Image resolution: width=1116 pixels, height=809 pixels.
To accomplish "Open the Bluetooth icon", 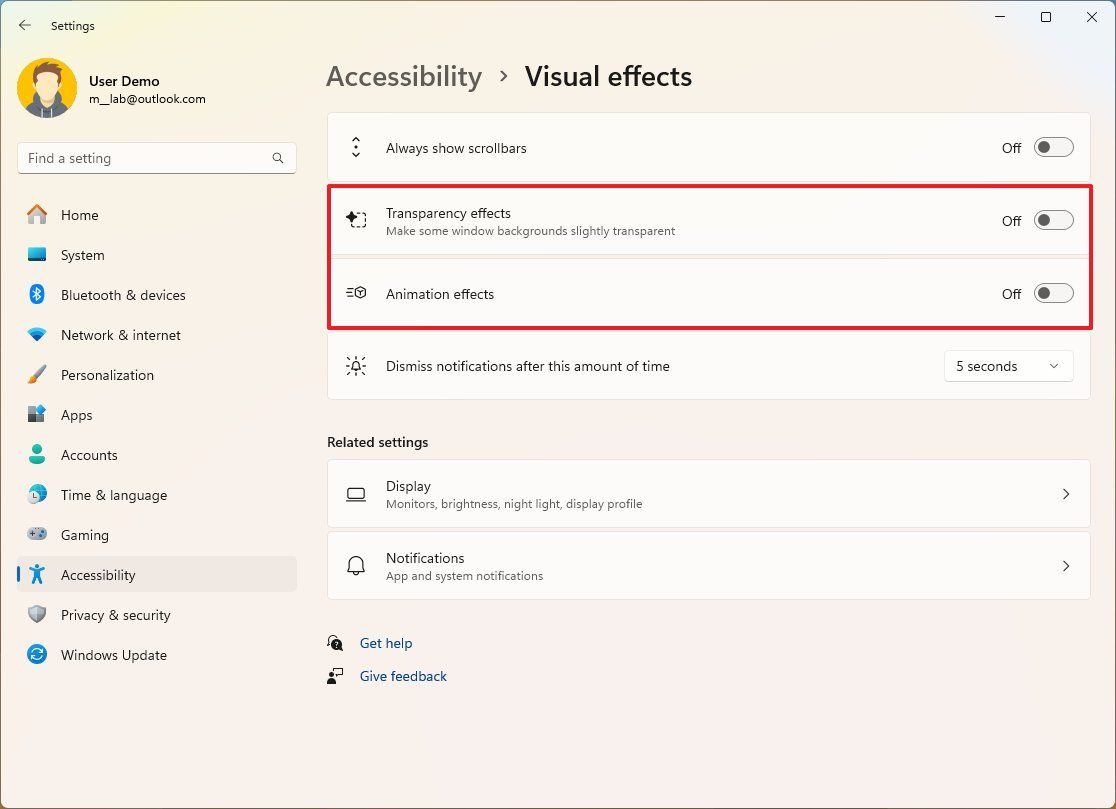I will point(37,295).
